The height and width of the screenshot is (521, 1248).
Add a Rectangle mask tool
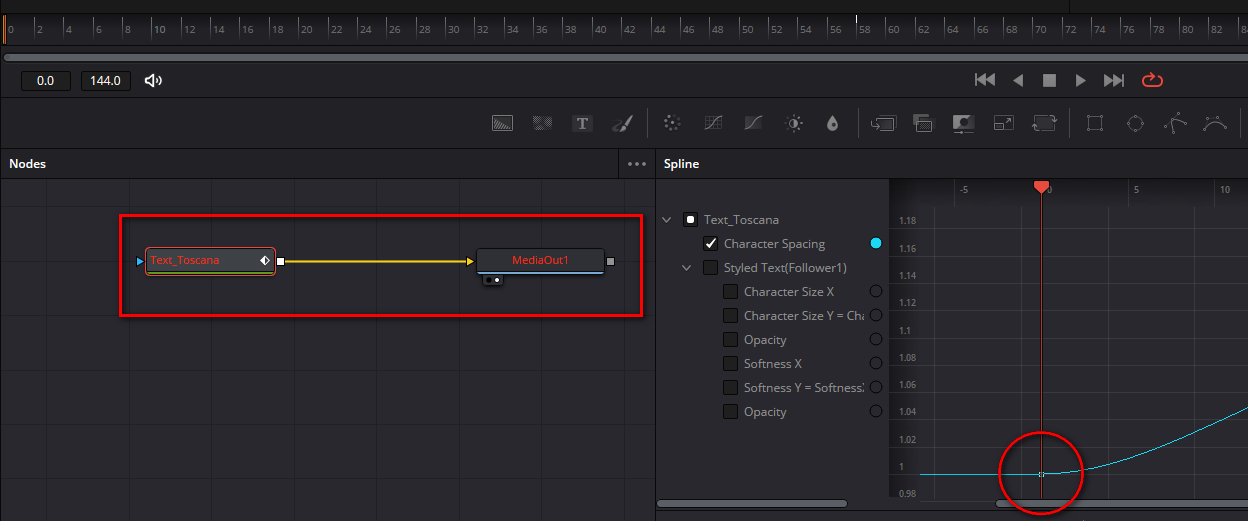pos(1095,123)
